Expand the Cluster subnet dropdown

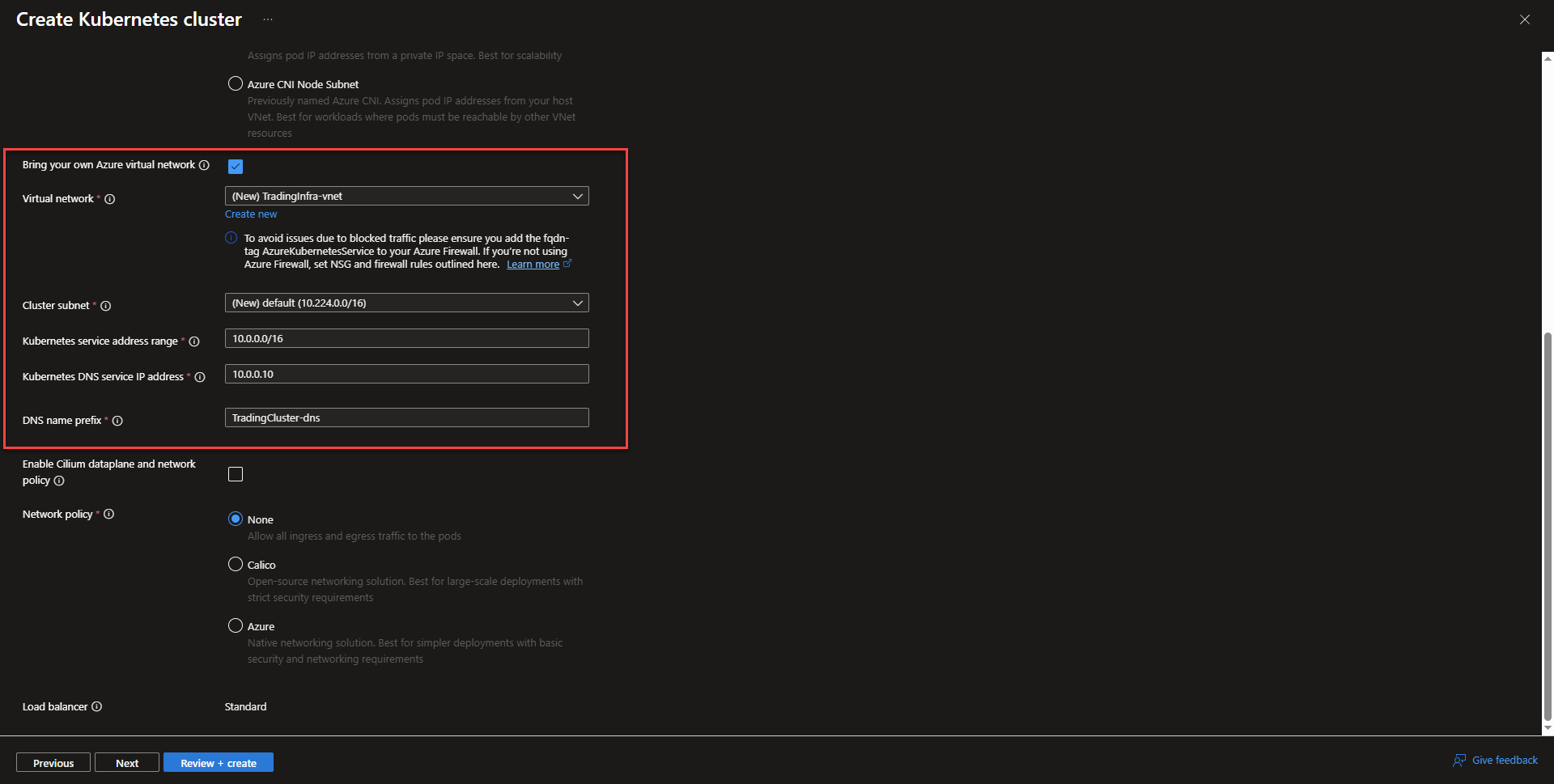[406, 303]
